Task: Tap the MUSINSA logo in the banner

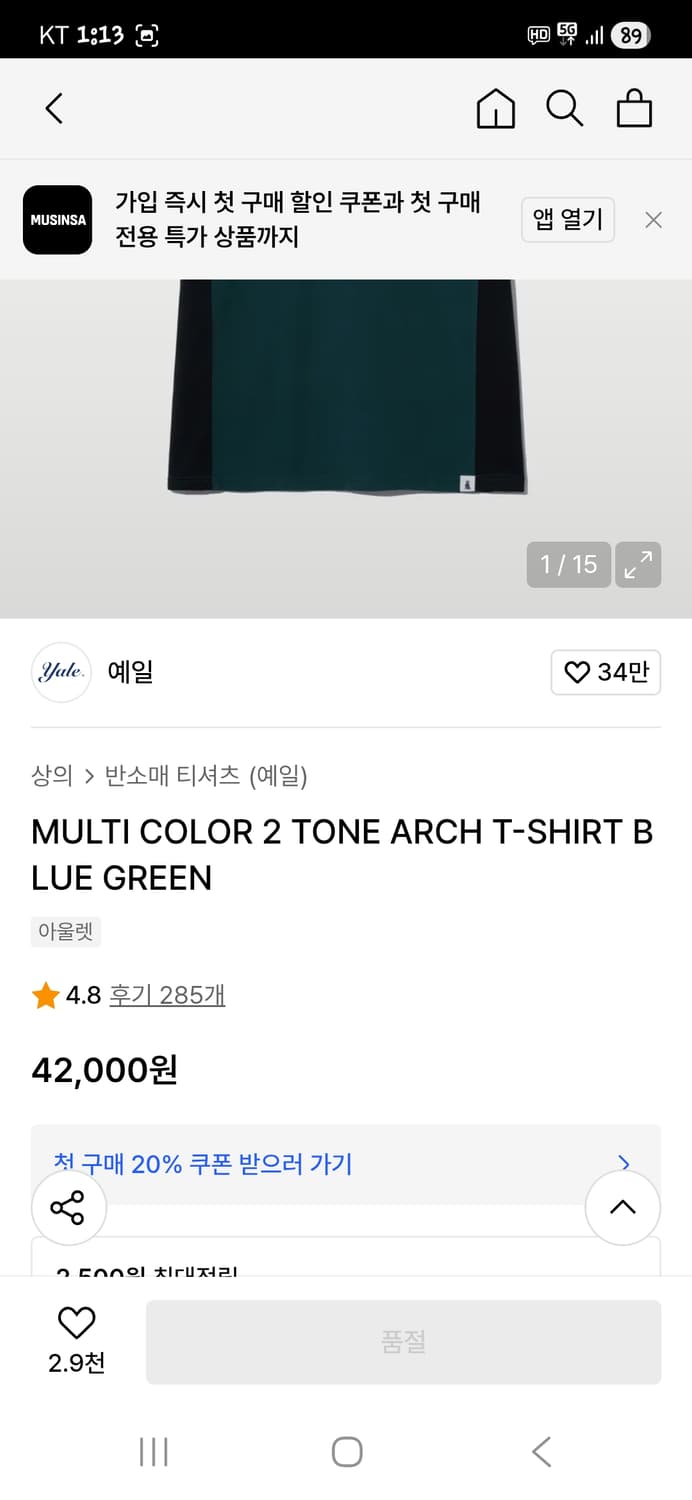Action: pos(57,219)
